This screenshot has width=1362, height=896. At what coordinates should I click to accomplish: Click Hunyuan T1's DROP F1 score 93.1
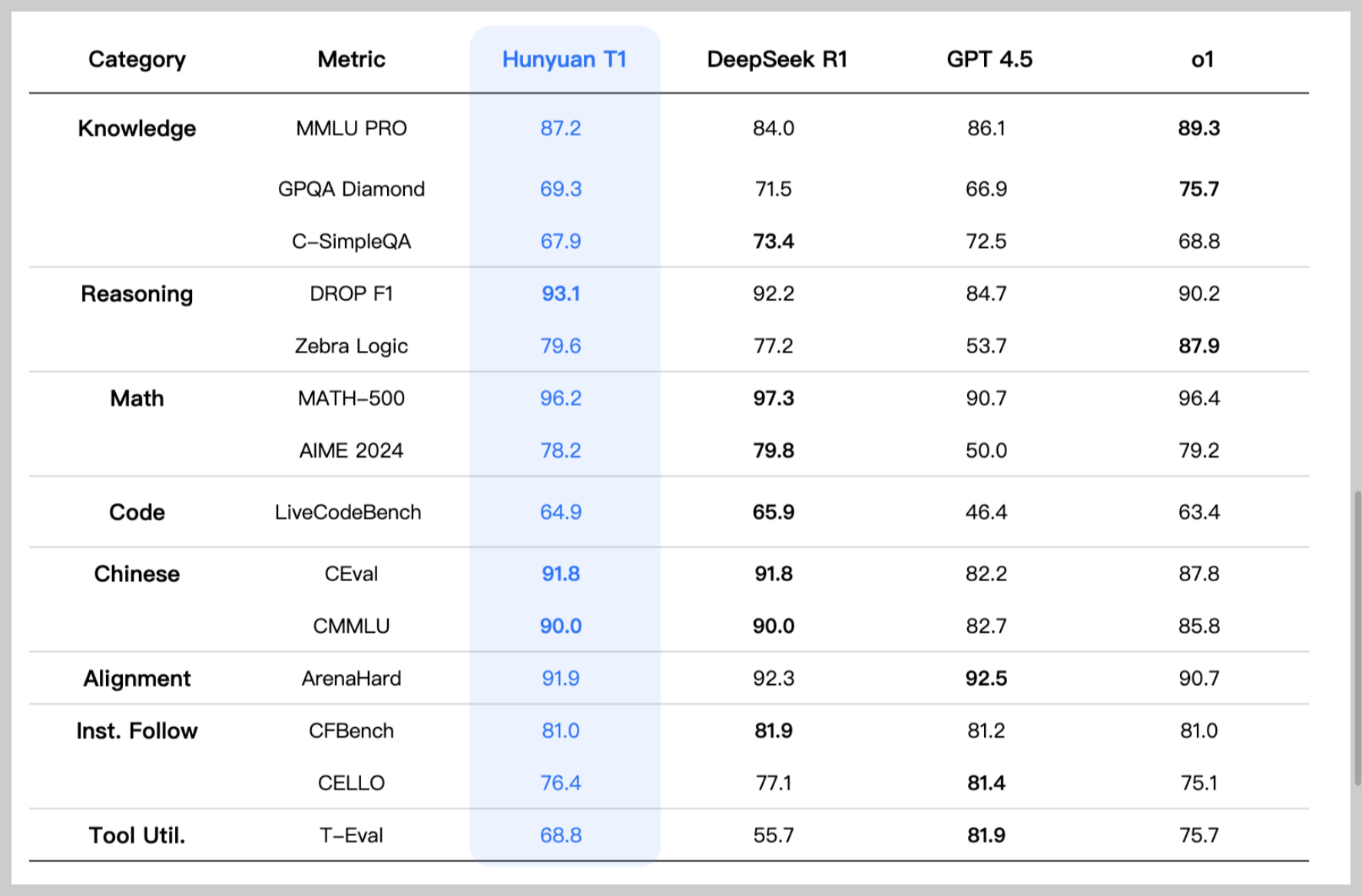coord(561,293)
